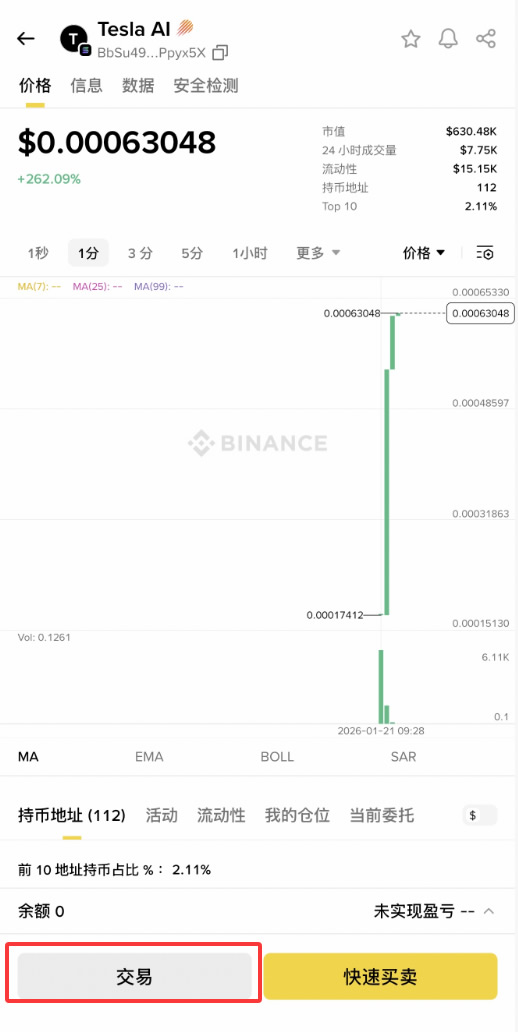Image resolution: width=518 pixels, height=1032 pixels.
Task: Select the BOLL indicator
Action: tap(277, 757)
